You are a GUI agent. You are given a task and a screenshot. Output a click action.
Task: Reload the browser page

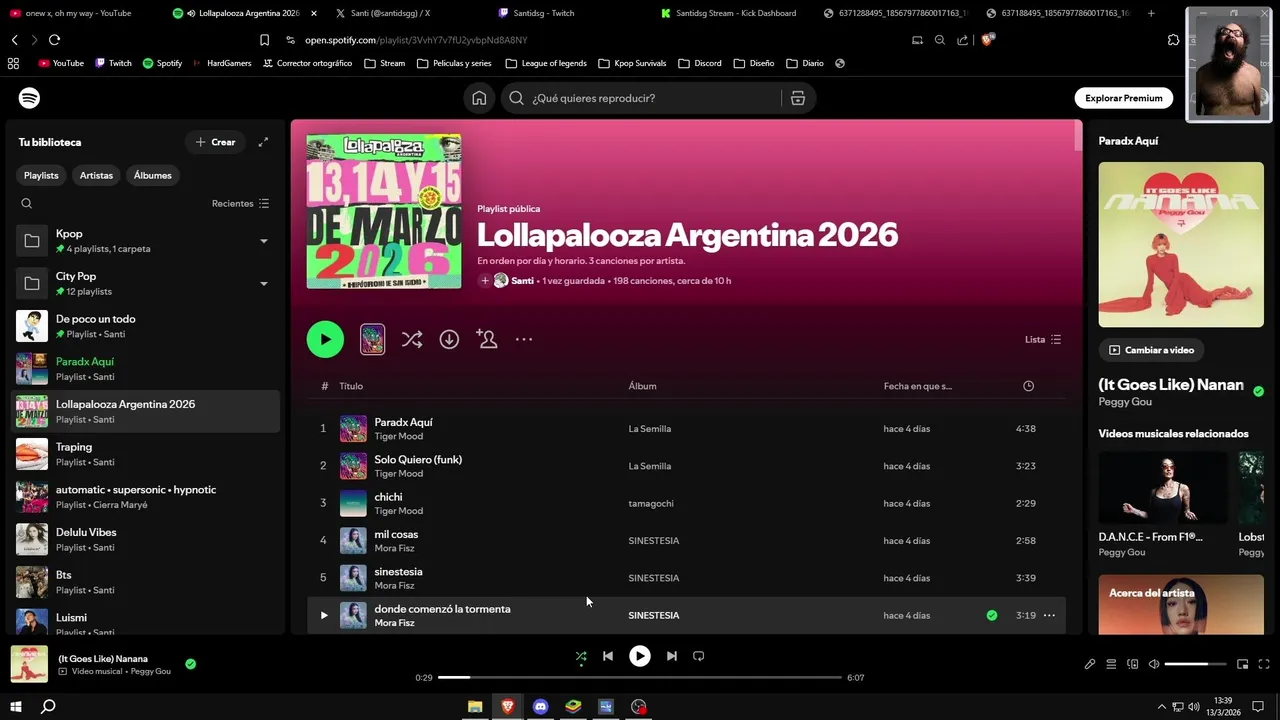click(54, 40)
